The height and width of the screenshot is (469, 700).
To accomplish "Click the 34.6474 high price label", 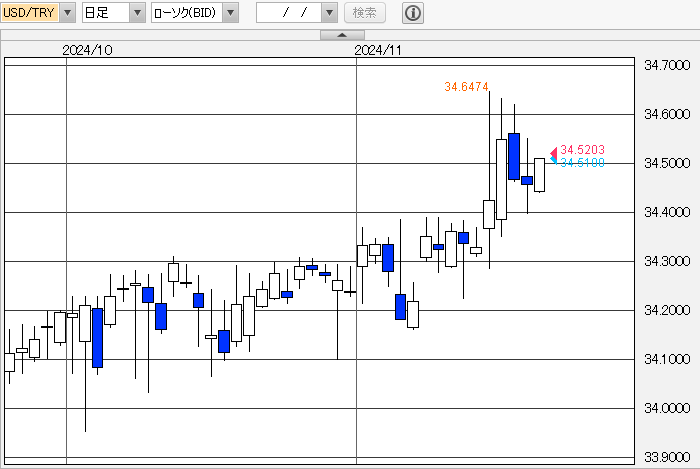I will pos(467,87).
